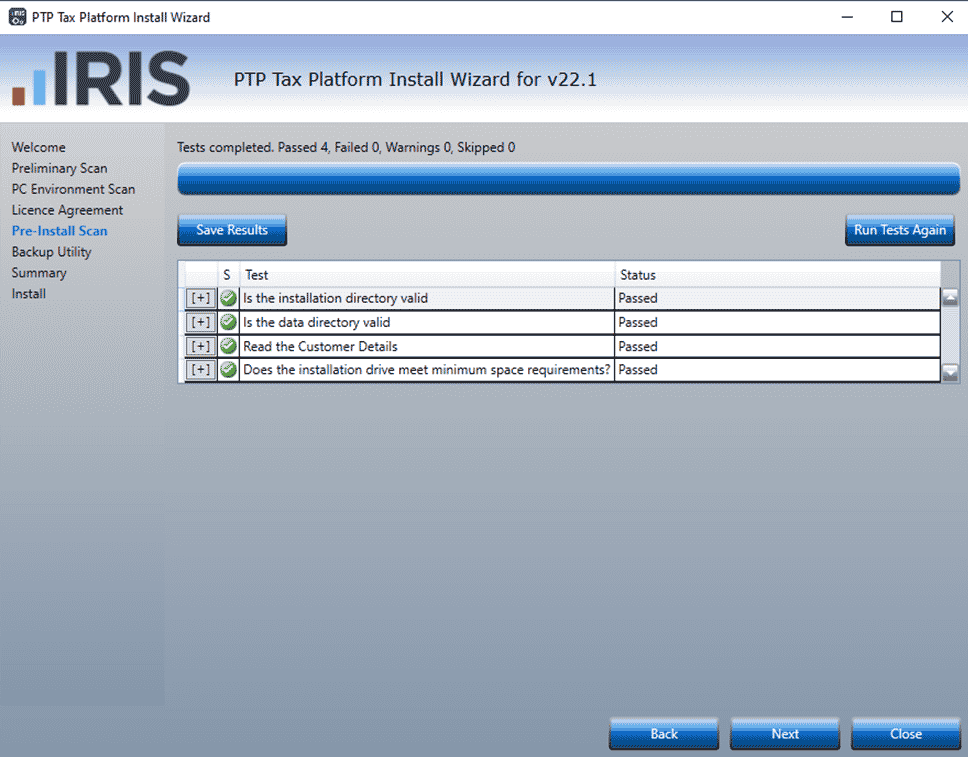Viewport: 968px width, 757px height.
Task: Click Passed status of data directory test
Action: 638,322
